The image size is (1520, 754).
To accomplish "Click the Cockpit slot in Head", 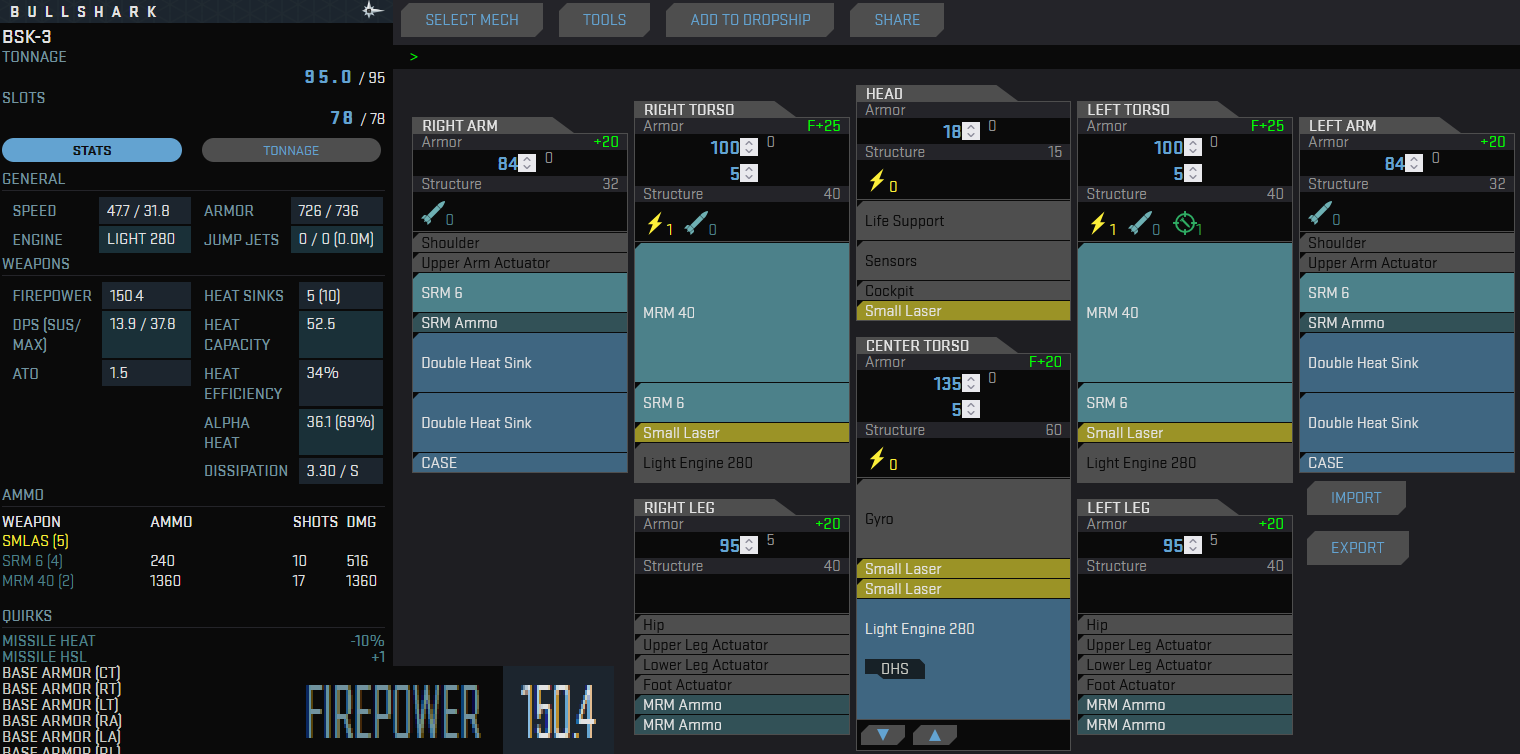I will (x=963, y=291).
